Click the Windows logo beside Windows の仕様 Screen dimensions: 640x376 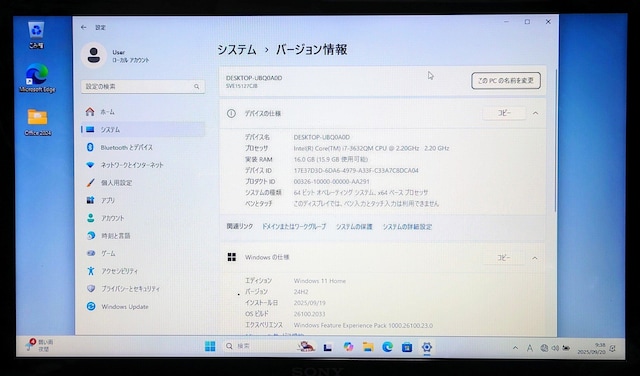click(232, 257)
